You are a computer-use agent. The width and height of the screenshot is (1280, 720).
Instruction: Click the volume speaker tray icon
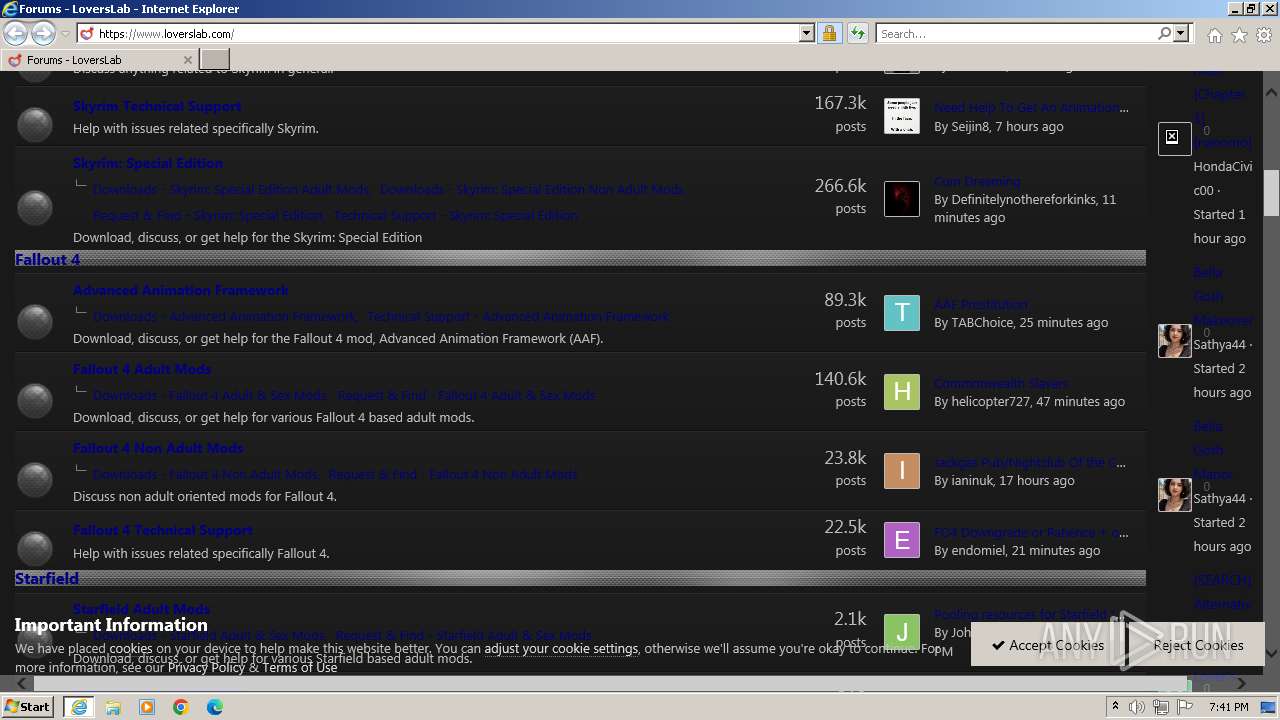[x=1137, y=707]
